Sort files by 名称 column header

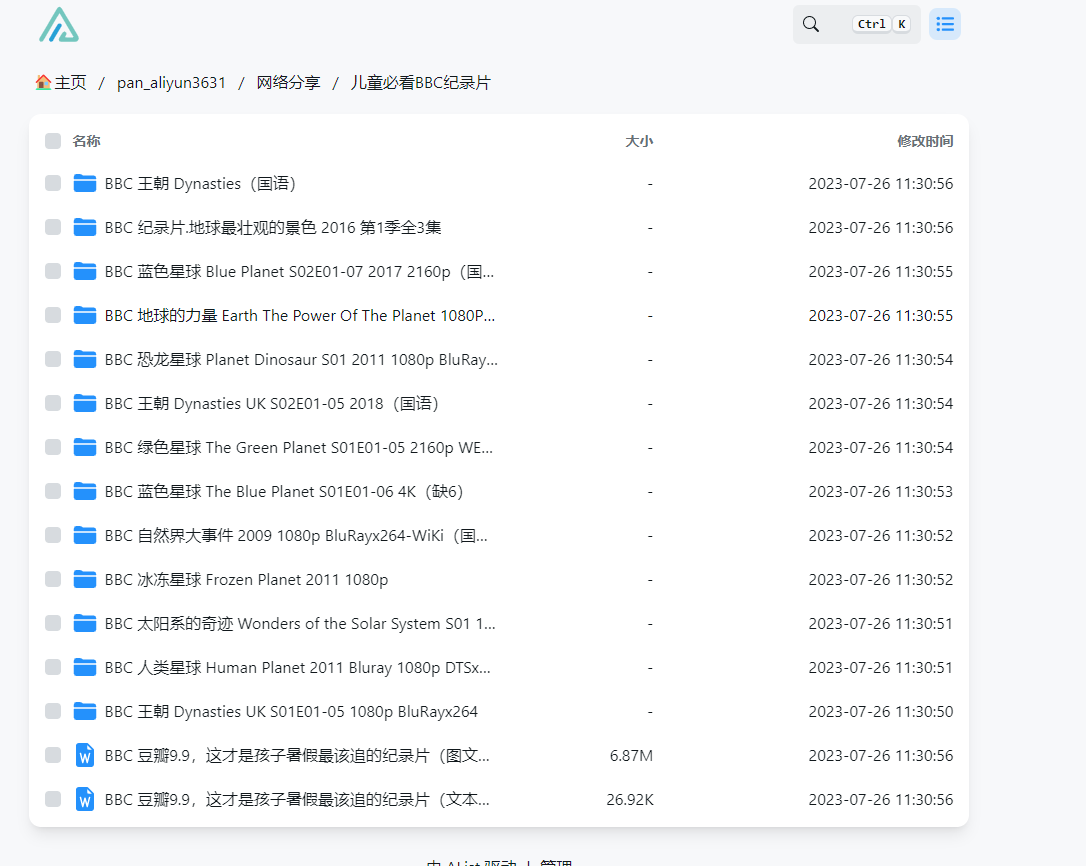[x=86, y=142]
